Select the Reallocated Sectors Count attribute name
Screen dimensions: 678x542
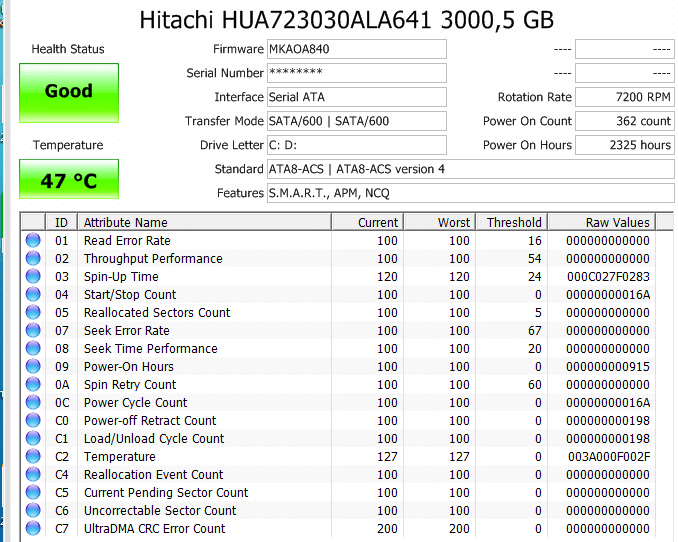pyautogui.click(x=157, y=312)
